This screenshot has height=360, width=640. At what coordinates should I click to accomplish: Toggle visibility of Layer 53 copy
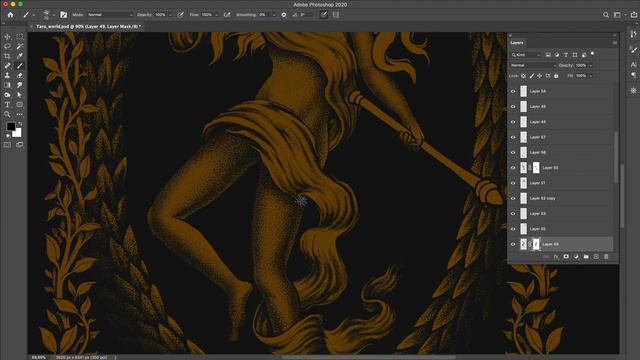pos(513,198)
